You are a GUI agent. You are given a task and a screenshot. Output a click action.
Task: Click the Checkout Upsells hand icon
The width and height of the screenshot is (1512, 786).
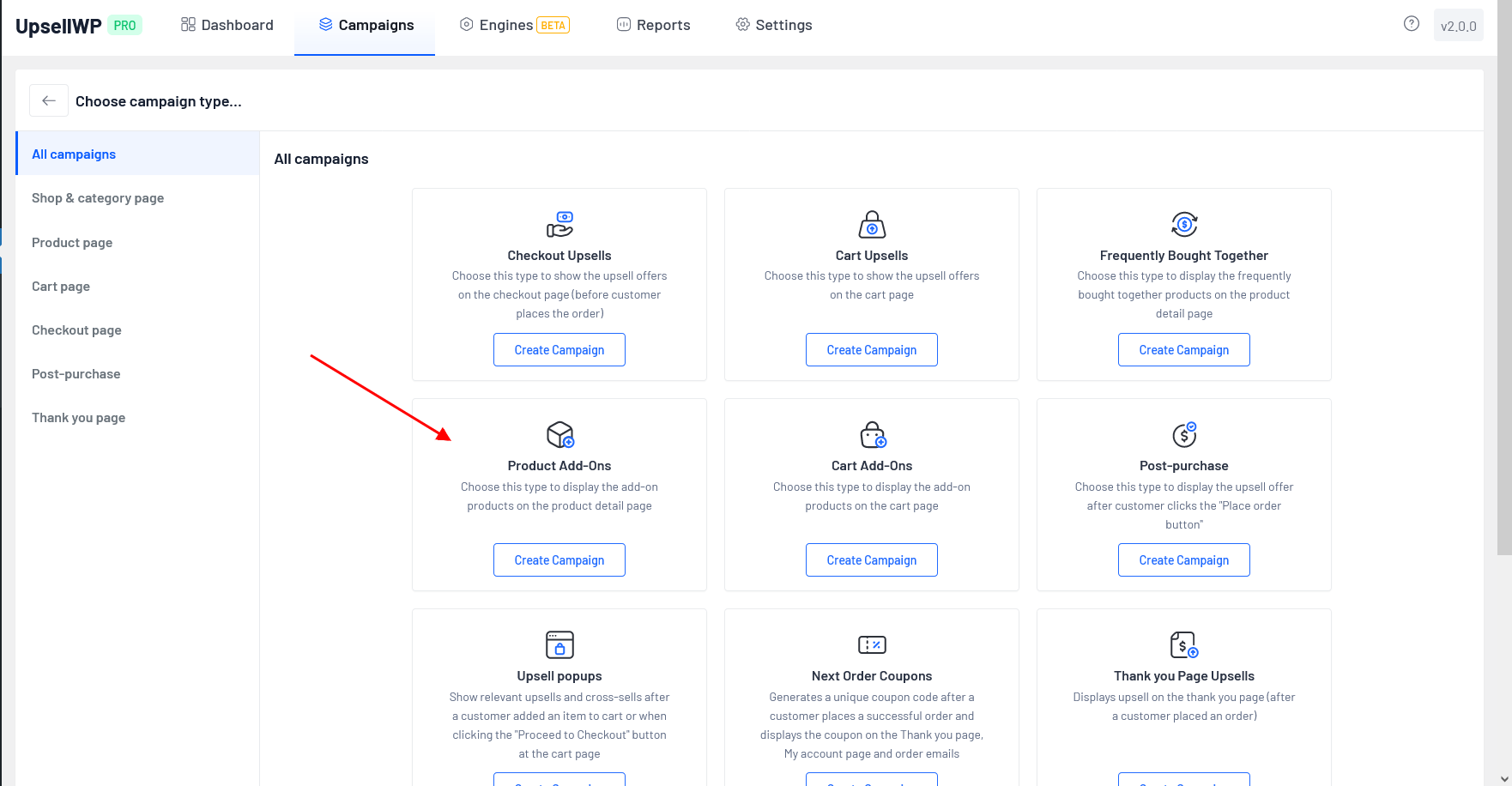pyautogui.click(x=559, y=224)
